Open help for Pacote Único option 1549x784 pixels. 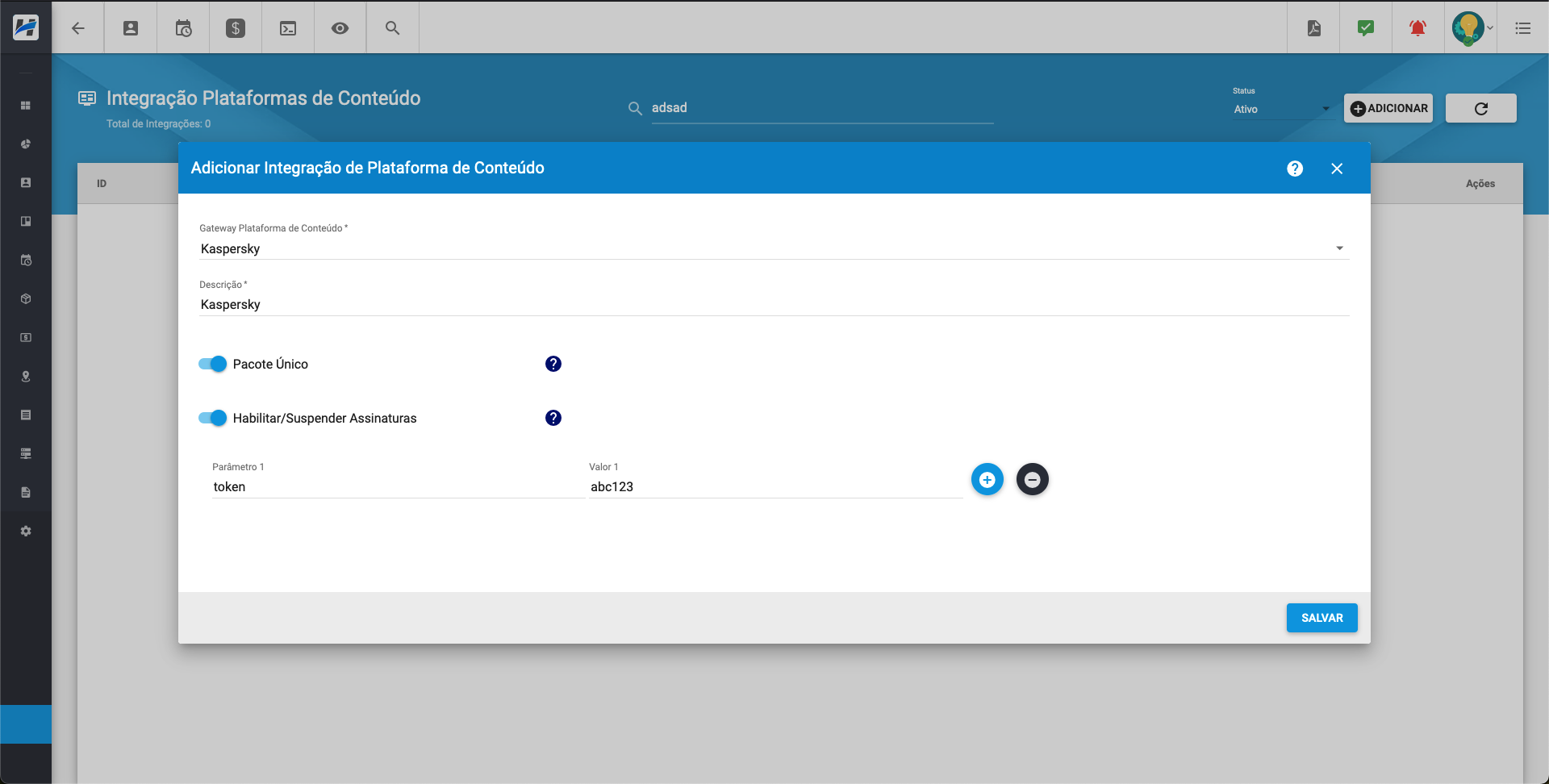click(x=553, y=364)
